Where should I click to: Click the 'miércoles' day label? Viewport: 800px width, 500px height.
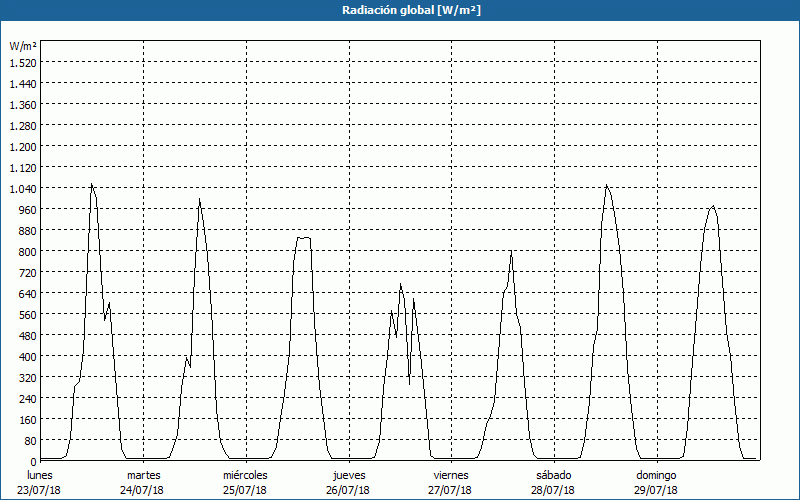pyautogui.click(x=245, y=475)
